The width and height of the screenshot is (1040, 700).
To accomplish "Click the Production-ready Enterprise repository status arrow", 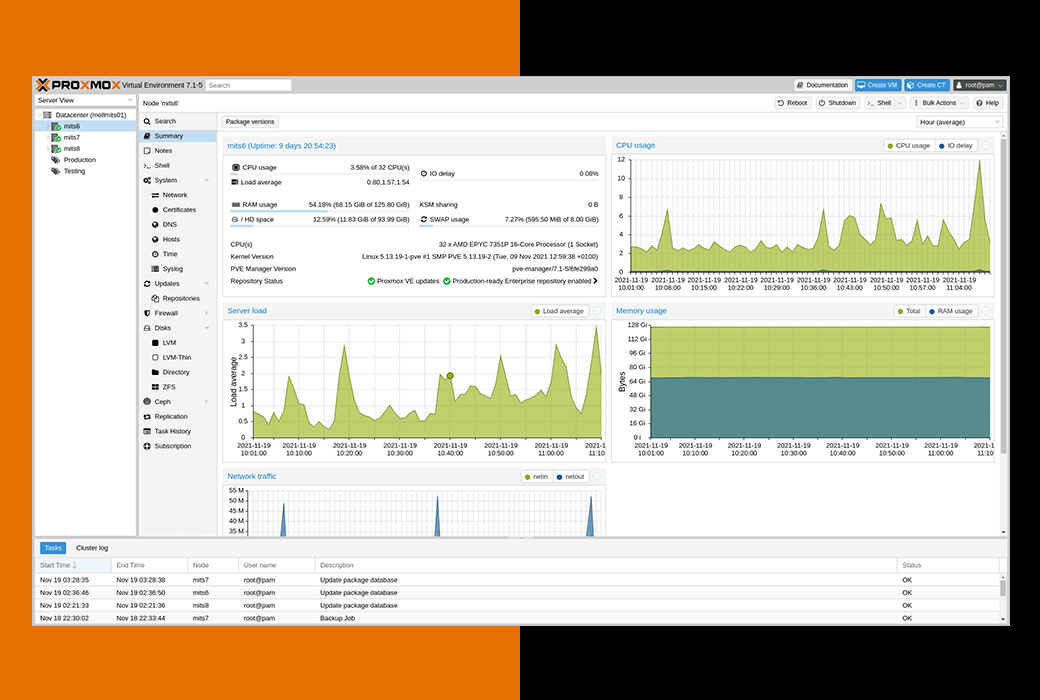I will coord(595,281).
